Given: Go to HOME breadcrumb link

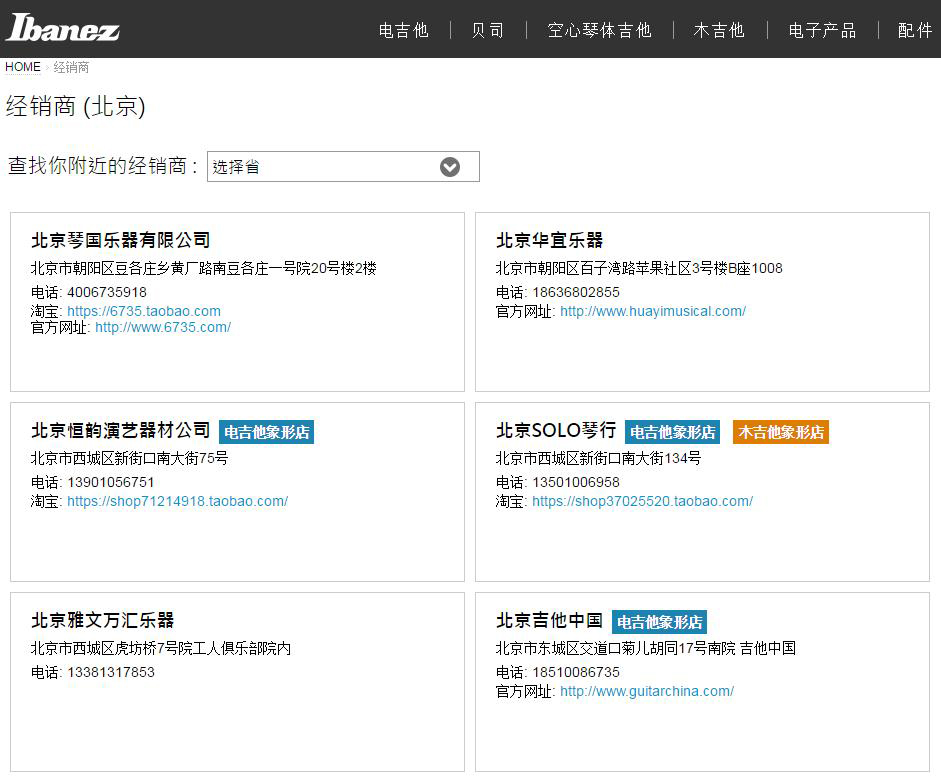Looking at the screenshot, I should pyautogui.click(x=23, y=67).
